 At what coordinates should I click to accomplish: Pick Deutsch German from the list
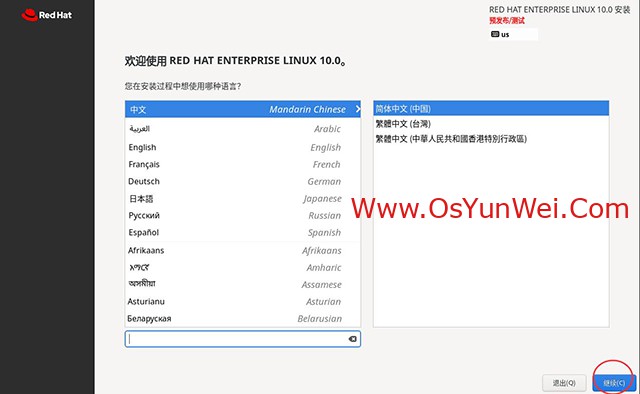243,182
